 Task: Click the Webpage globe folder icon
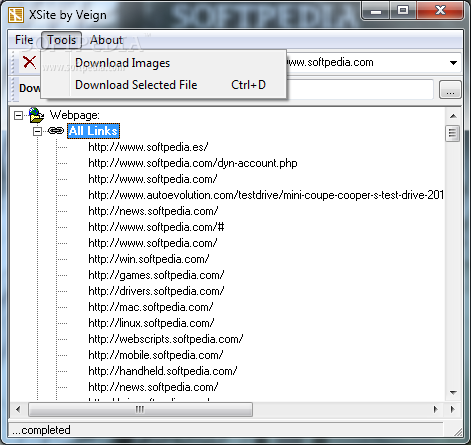(x=36, y=115)
